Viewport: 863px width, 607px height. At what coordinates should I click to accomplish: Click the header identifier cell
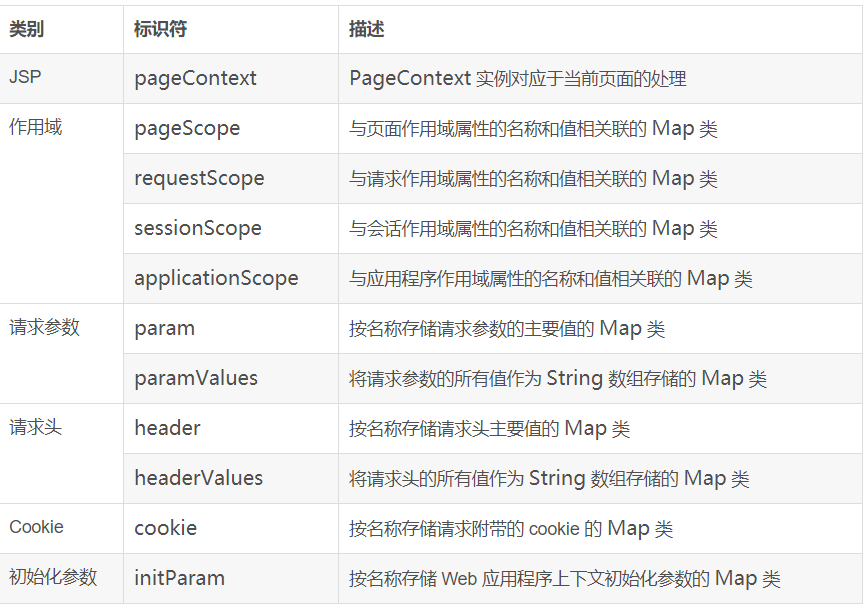point(167,428)
